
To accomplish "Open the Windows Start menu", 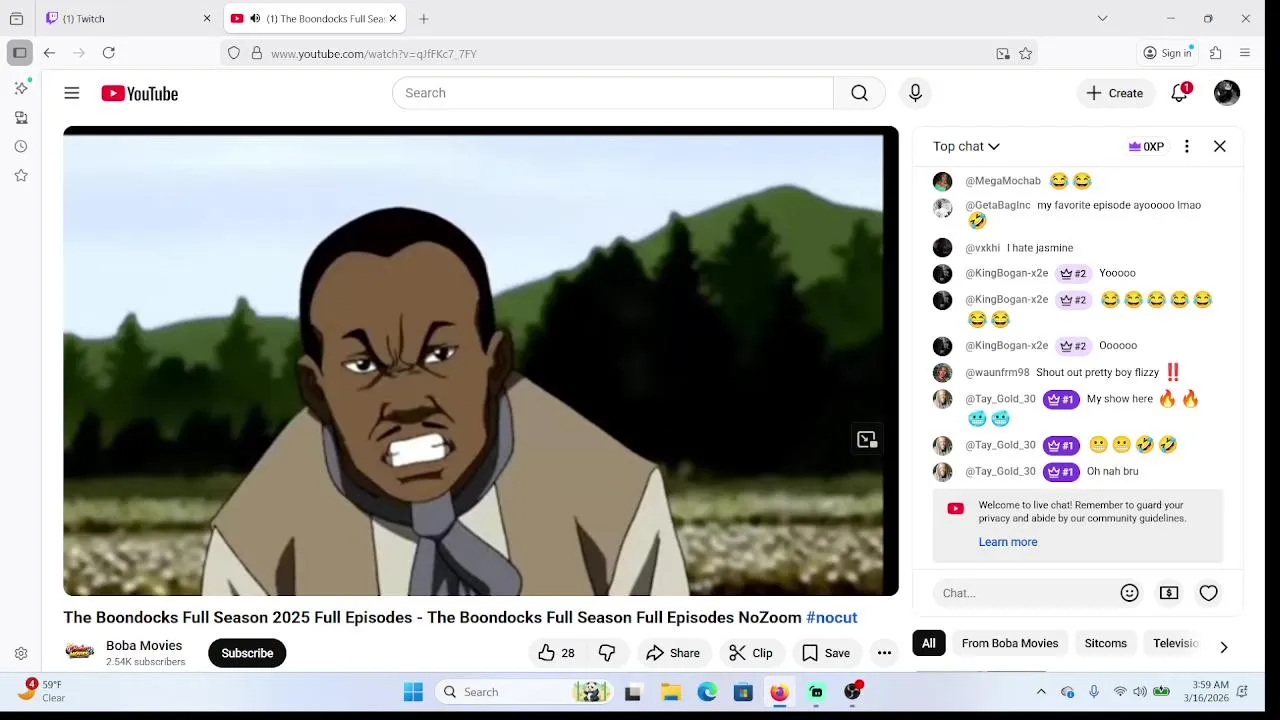I will pos(413,692).
